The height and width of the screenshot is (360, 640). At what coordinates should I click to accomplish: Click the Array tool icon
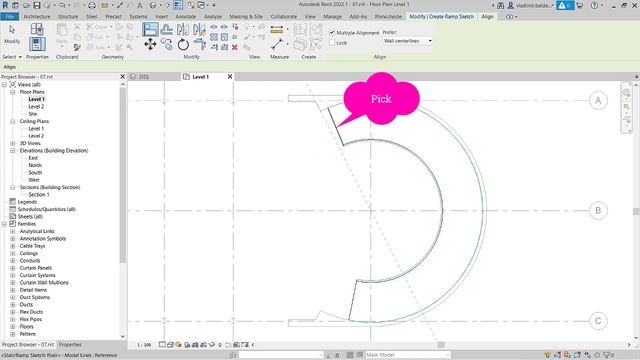(214, 37)
